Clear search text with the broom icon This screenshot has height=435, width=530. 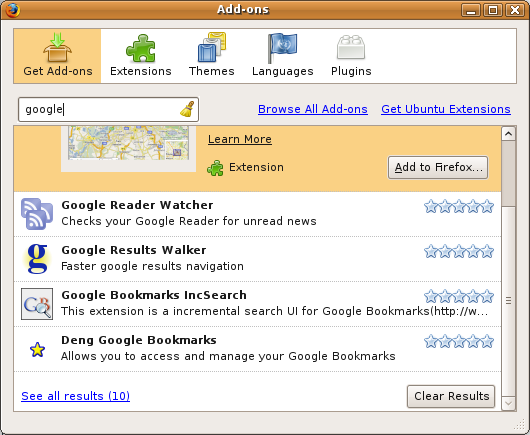click(187, 109)
